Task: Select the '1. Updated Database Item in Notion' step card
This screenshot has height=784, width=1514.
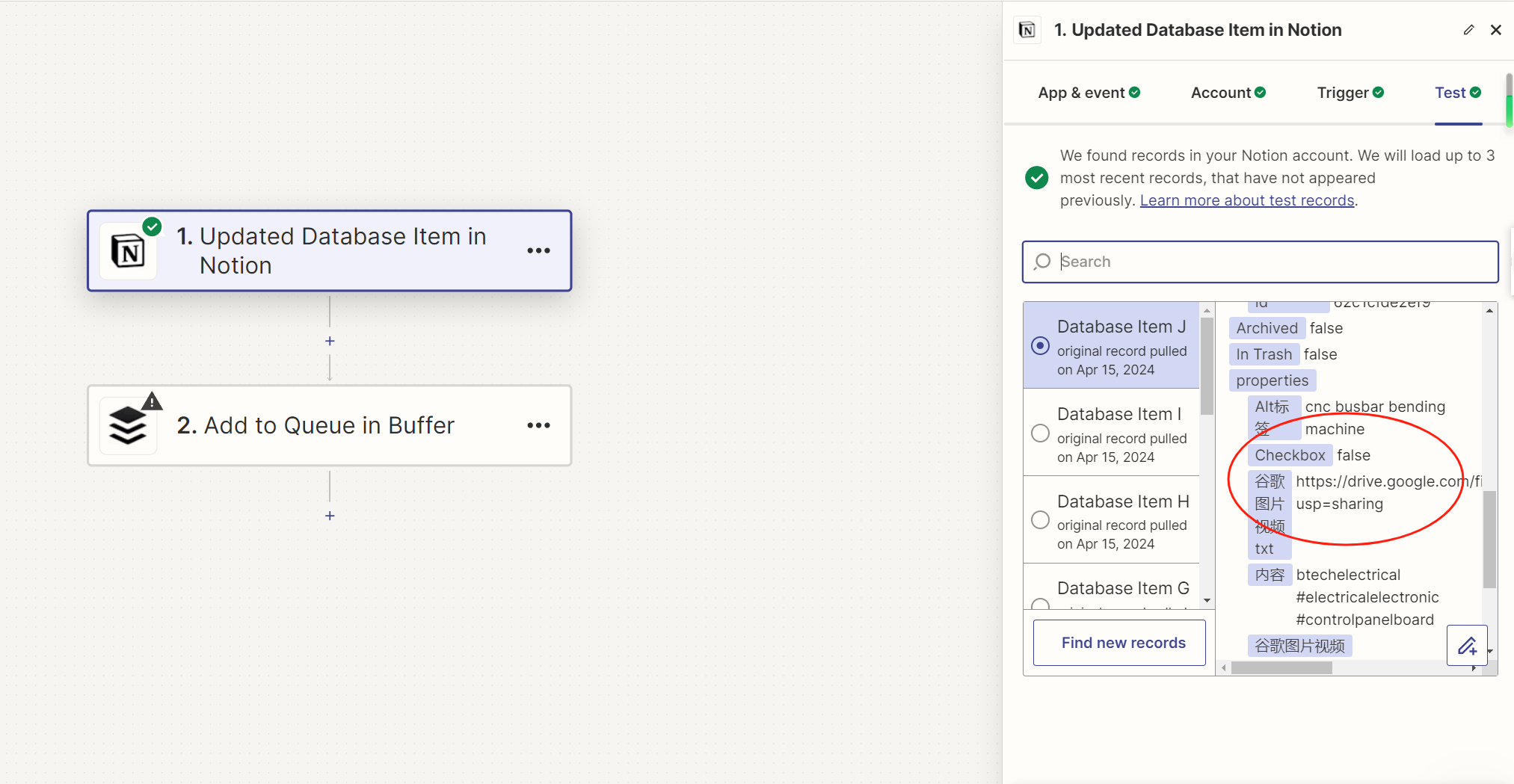Action: [x=330, y=251]
